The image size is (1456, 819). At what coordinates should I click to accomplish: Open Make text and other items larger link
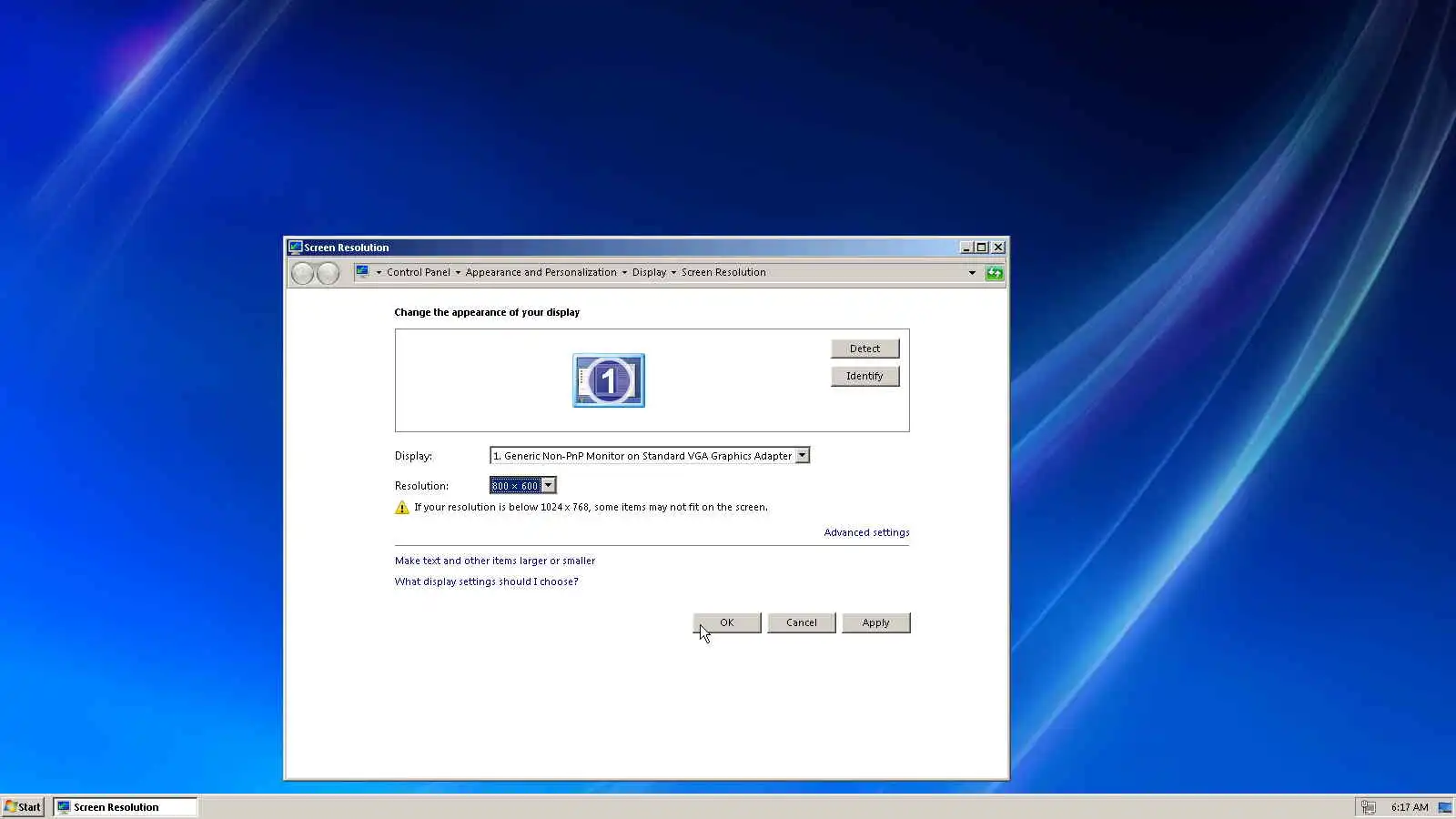(495, 561)
